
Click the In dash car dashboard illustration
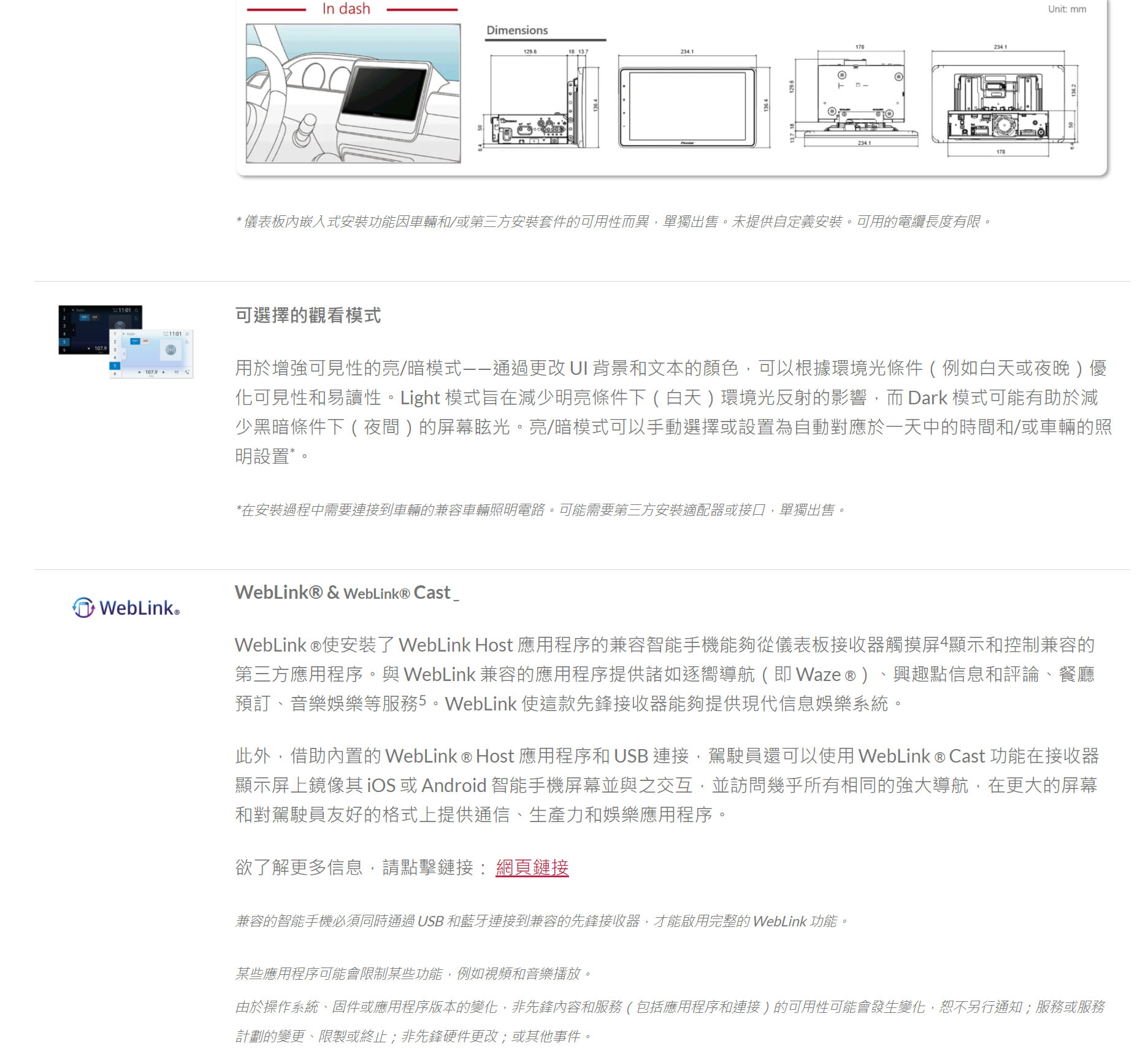point(353,93)
